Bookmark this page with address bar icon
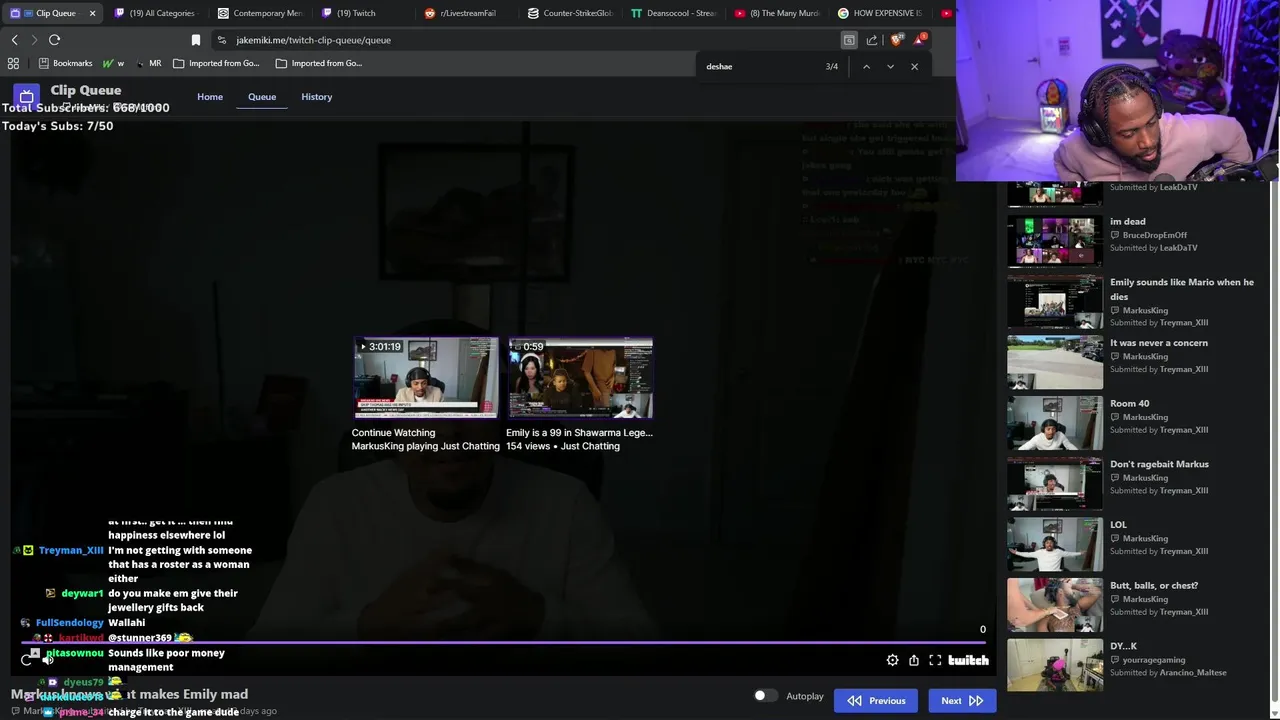The height and width of the screenshot is (720, 1280). coord(196,40)
